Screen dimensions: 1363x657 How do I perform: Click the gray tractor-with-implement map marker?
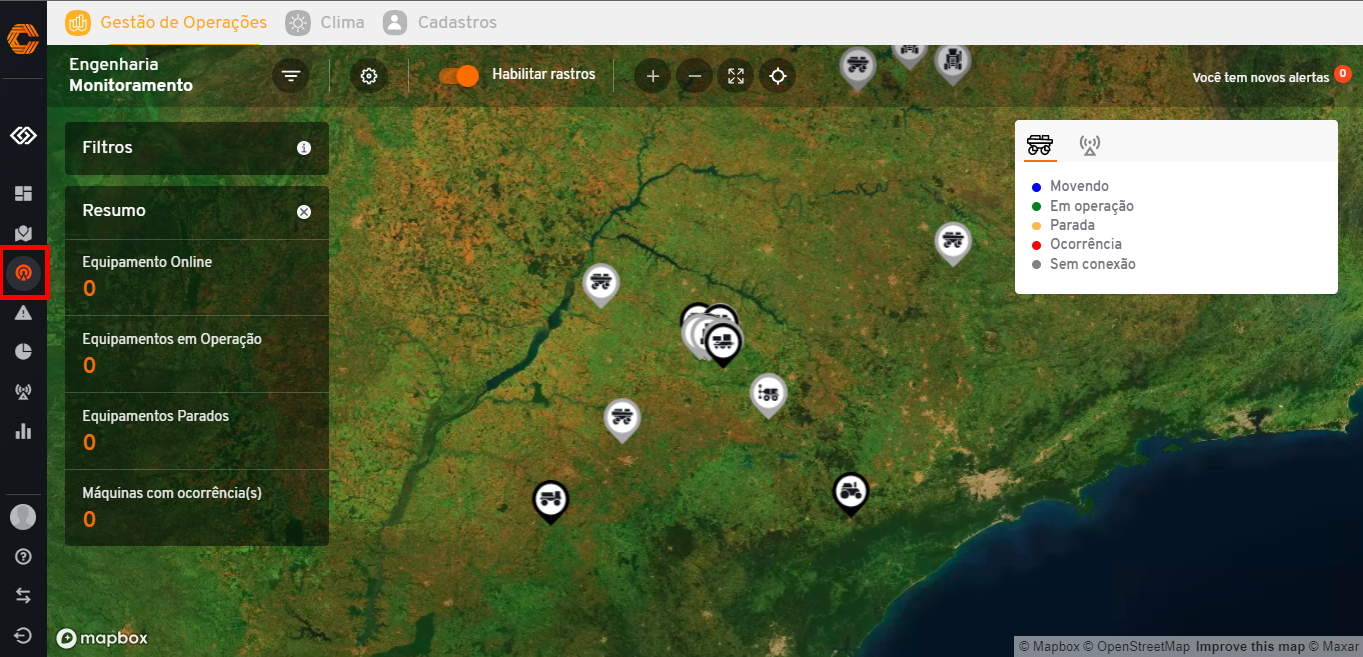coord(768,395)
